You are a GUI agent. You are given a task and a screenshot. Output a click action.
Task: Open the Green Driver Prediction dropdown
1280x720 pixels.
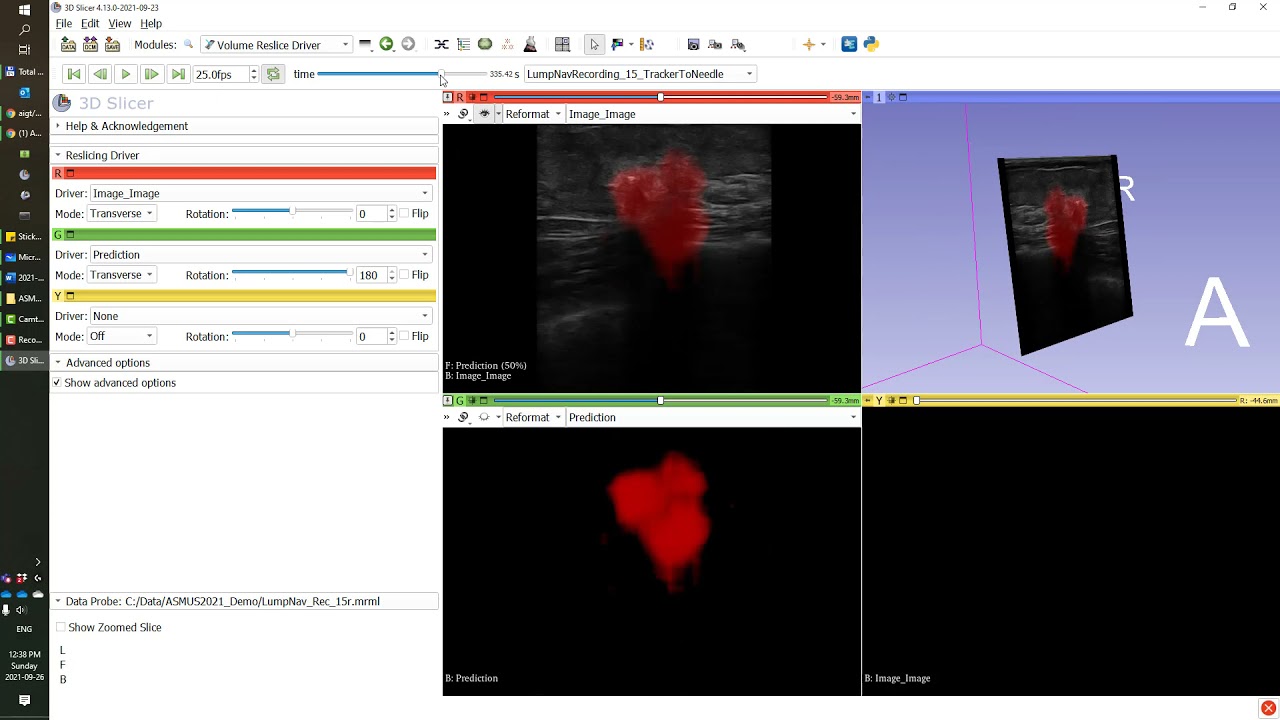pyautogui.click(x=261, y=254)
